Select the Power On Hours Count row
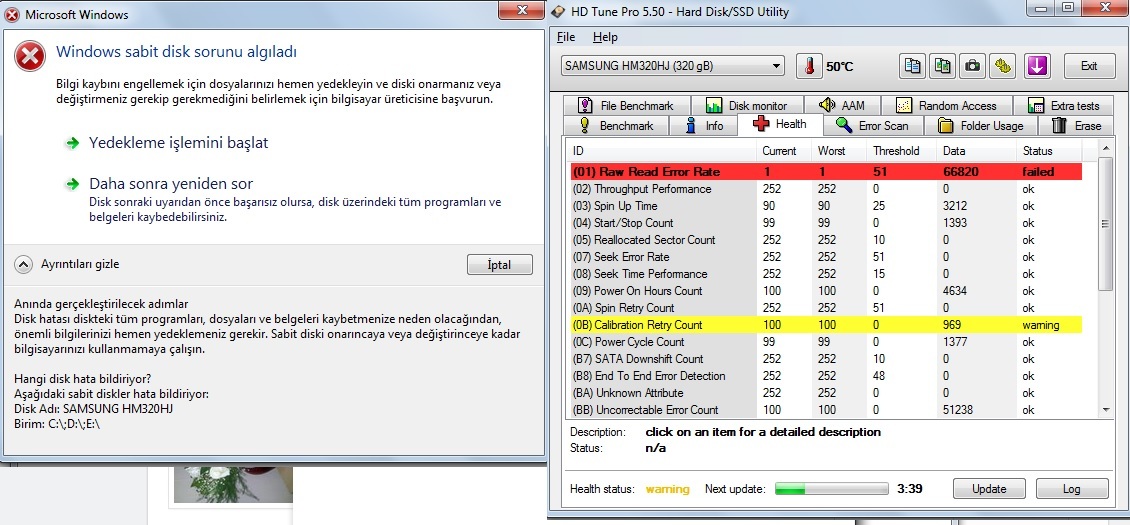 click(826, 291)
